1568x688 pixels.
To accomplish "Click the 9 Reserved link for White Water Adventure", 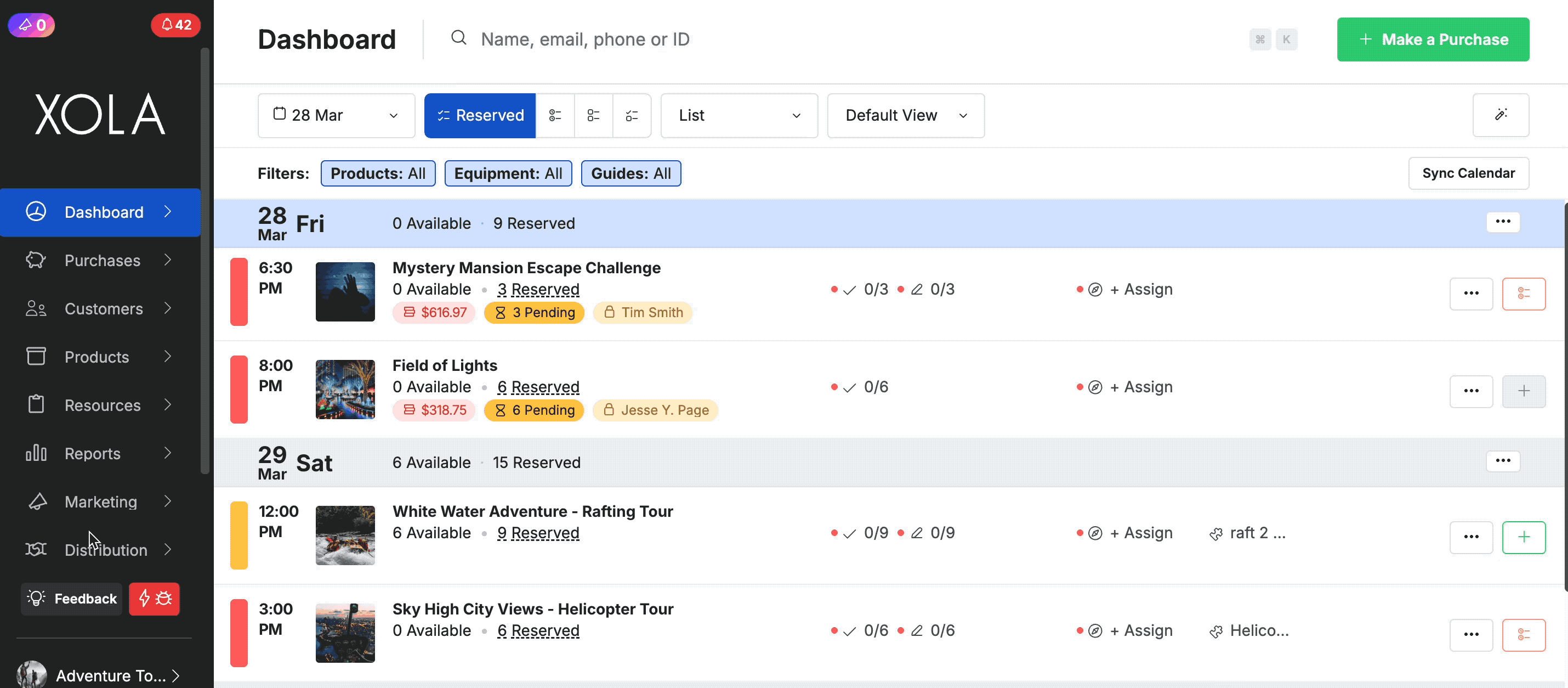I will coord(538,533).
